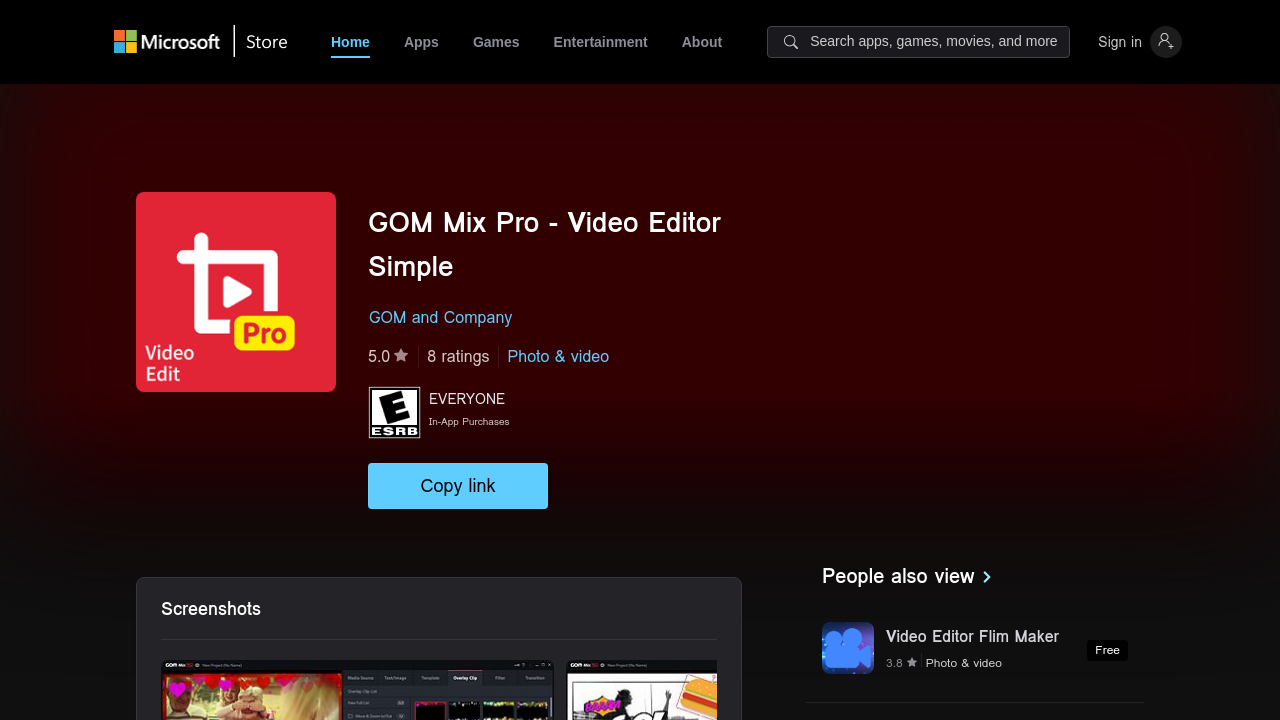Click the ESRB Everyone rating badge
Image resolution: width=1280 pixels, height=720 pixels.
(x=394, y=412)
